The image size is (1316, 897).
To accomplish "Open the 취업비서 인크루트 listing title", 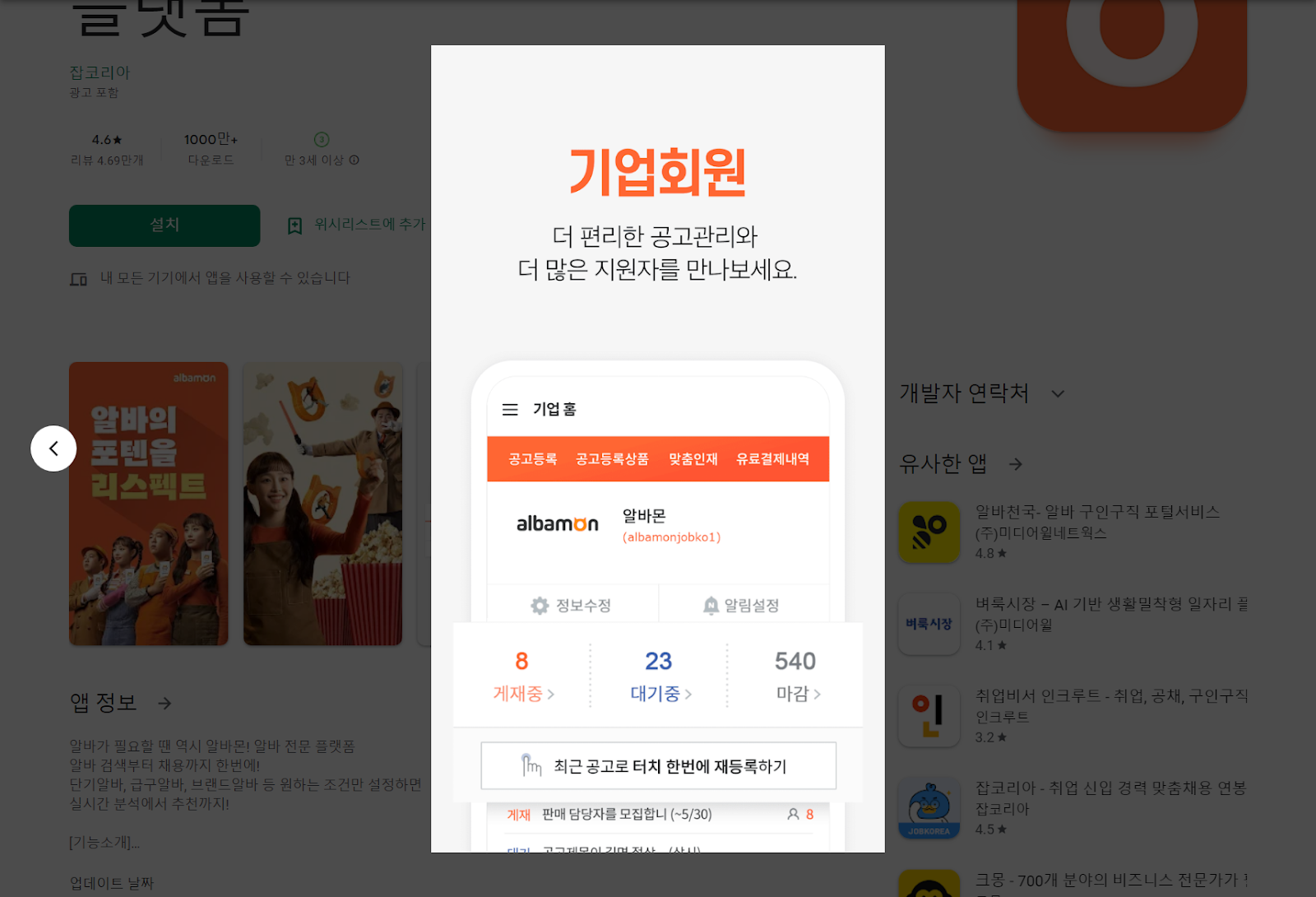I will pos(1111,696).
